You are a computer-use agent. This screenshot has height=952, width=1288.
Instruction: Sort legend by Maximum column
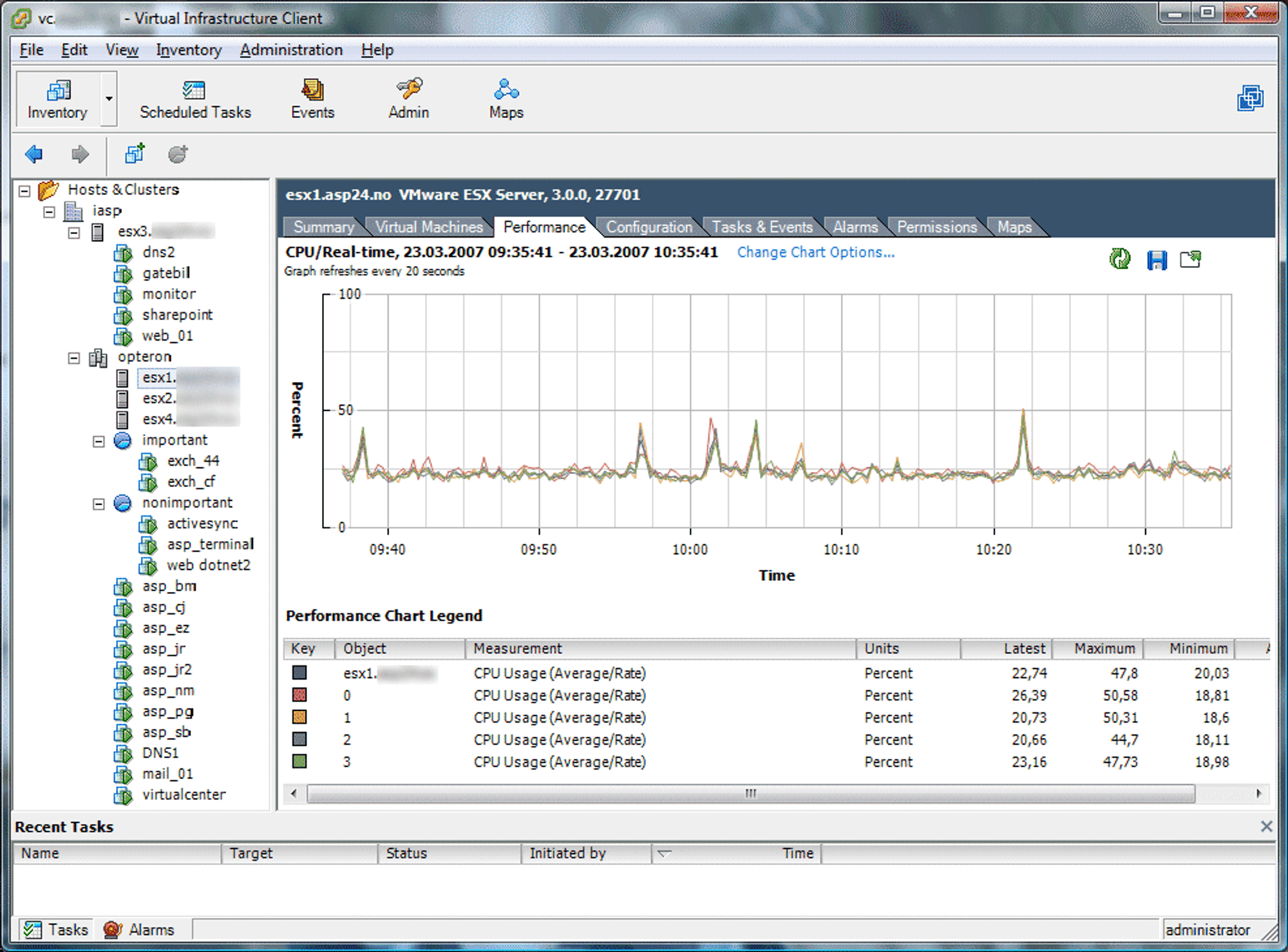click(x=1098, y=649)
